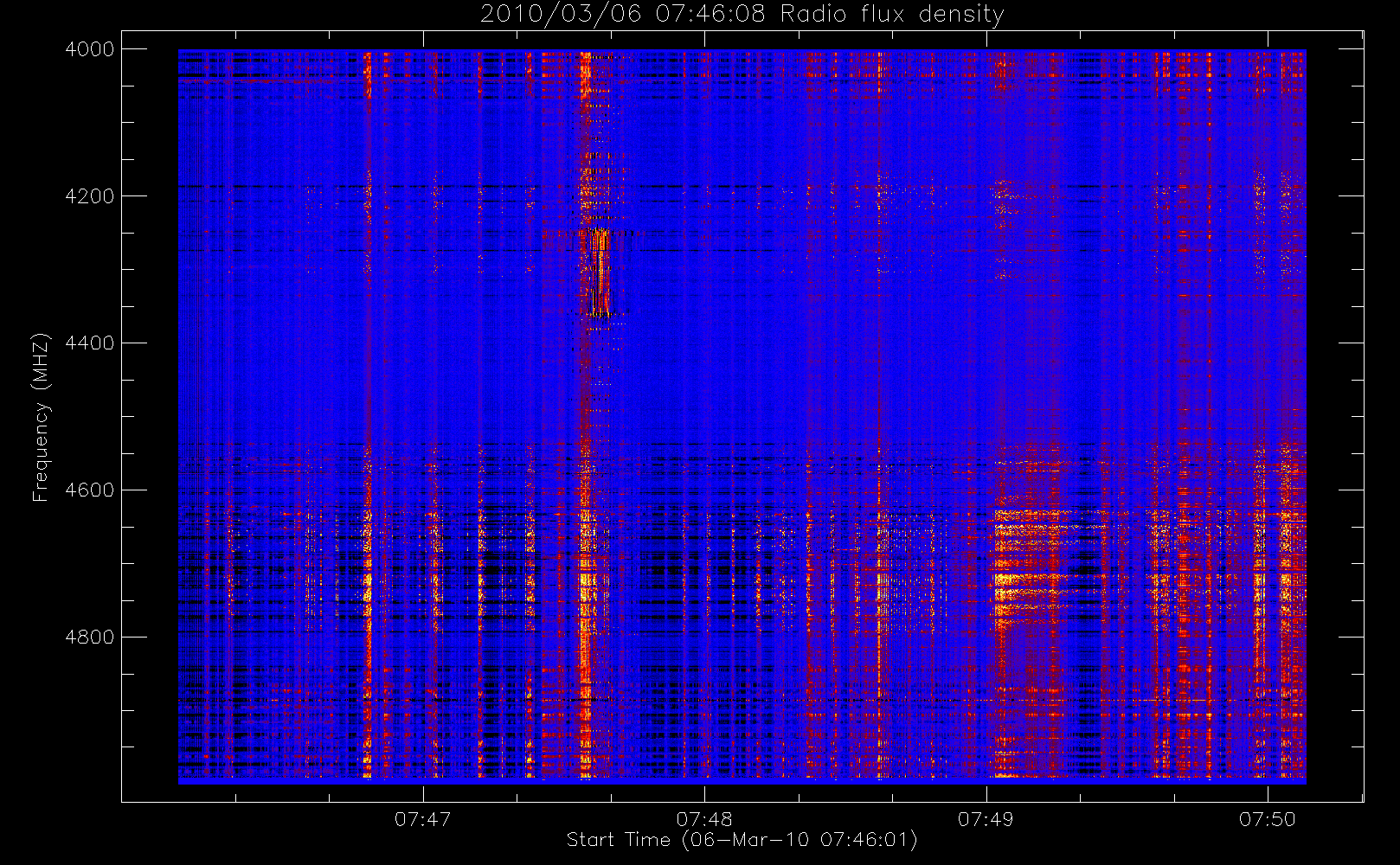1400x865 pixels.
Task: Click the 07:47 time tick label
Action: click(x=423, y=819)
